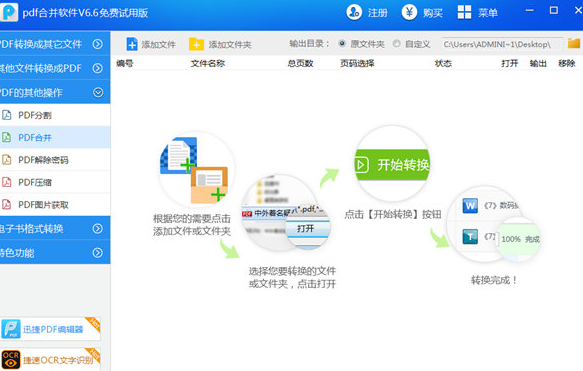Collapse PDF的其他操作 section arrow
Viewport: 583px width, 371px height.
coord(98,92)
